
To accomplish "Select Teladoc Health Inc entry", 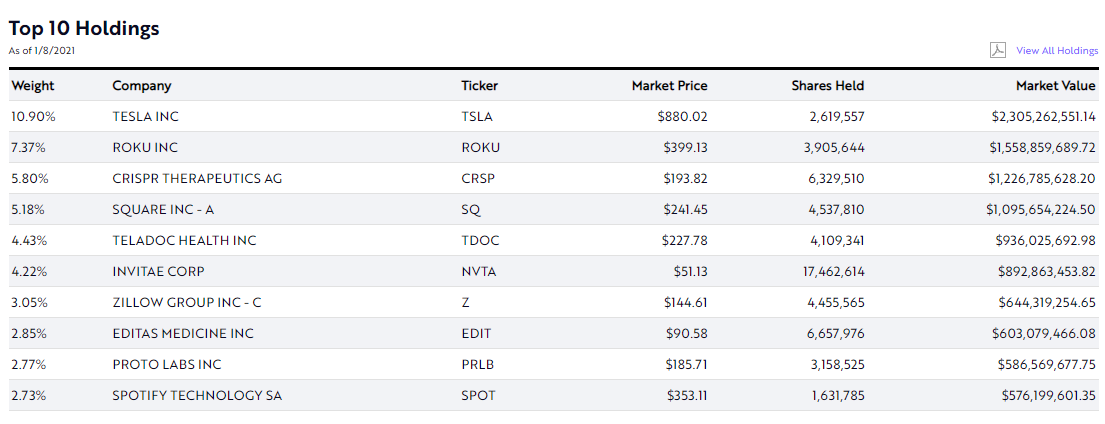I will click(184, 241).
